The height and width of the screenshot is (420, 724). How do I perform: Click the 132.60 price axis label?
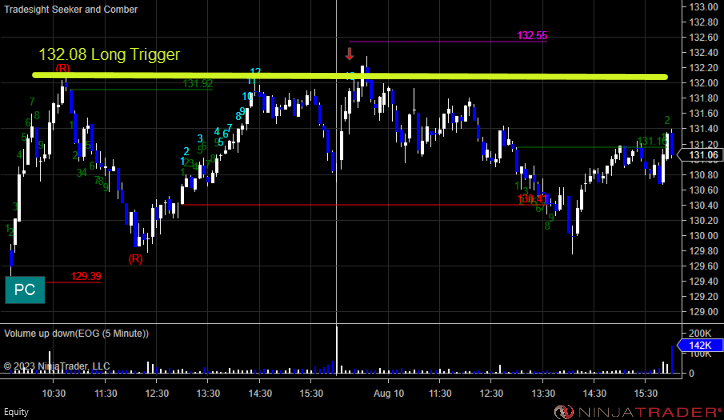(x=703, y=37)
